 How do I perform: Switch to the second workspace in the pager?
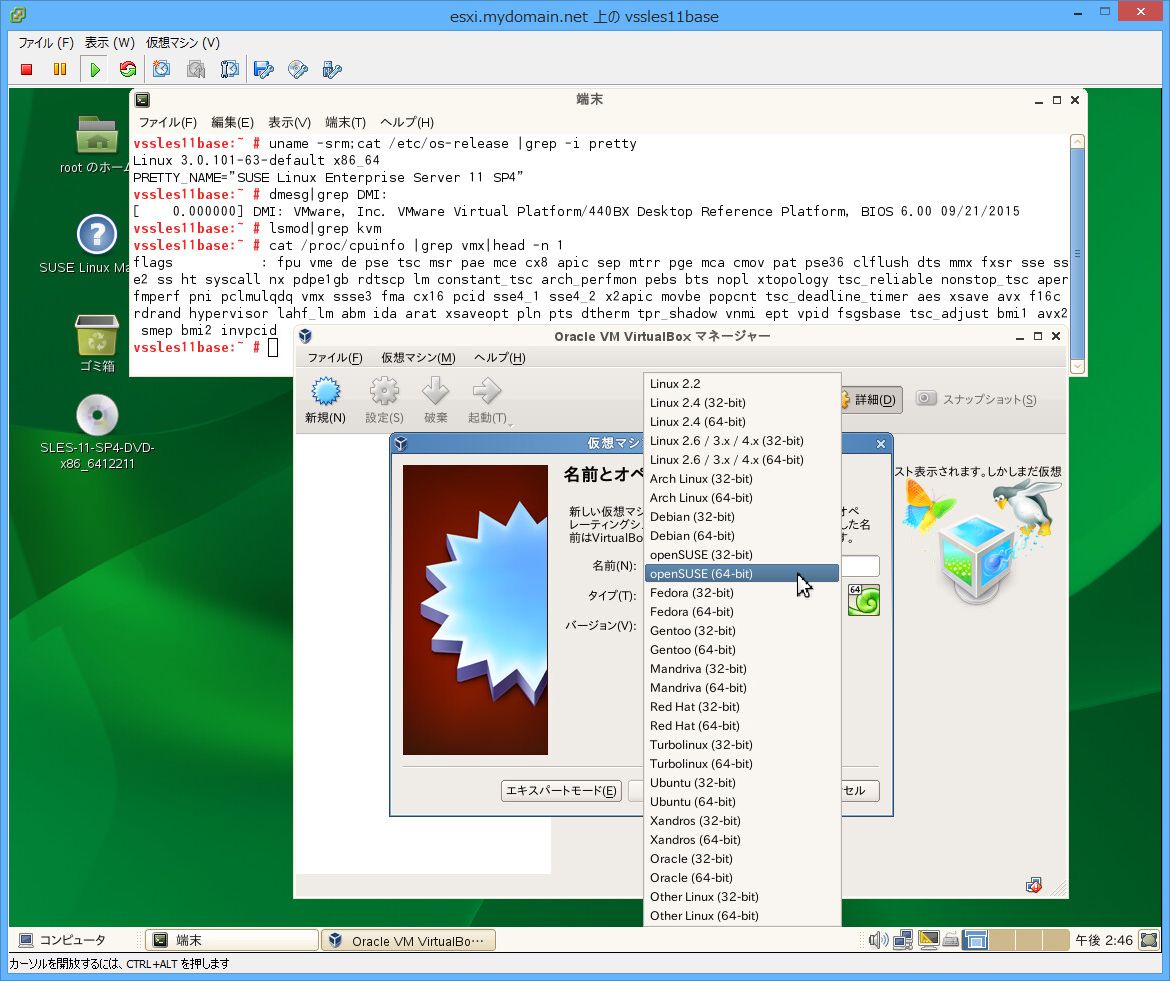(x=1004, y=940)
